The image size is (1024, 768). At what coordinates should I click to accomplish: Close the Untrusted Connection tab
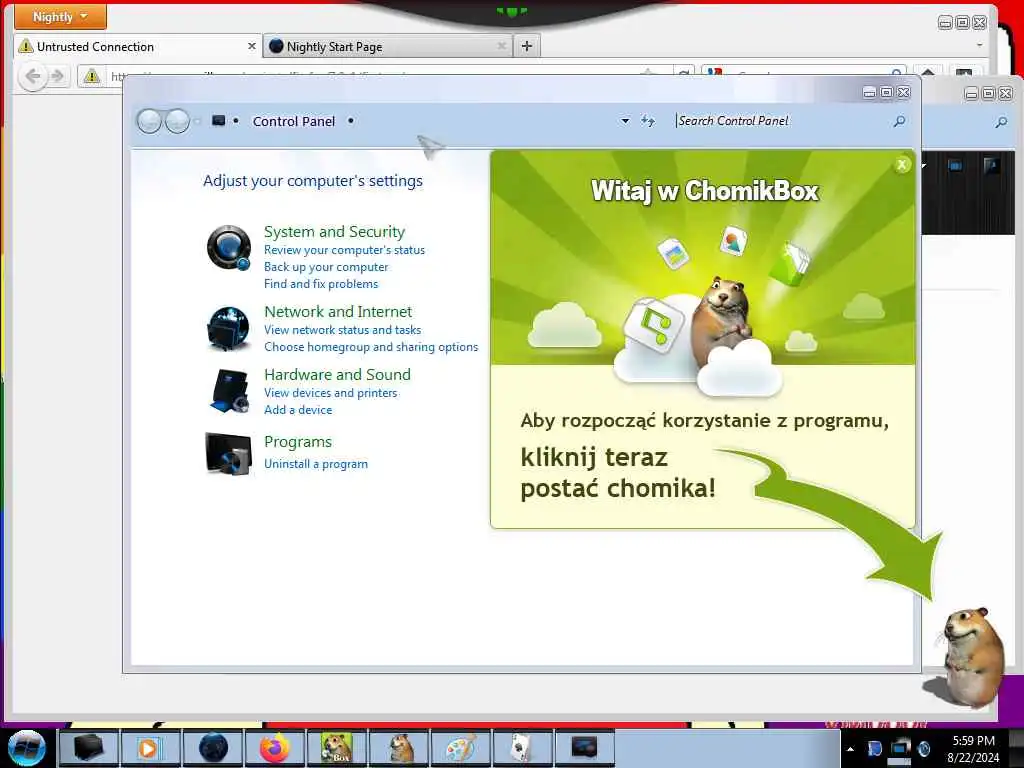251,46
